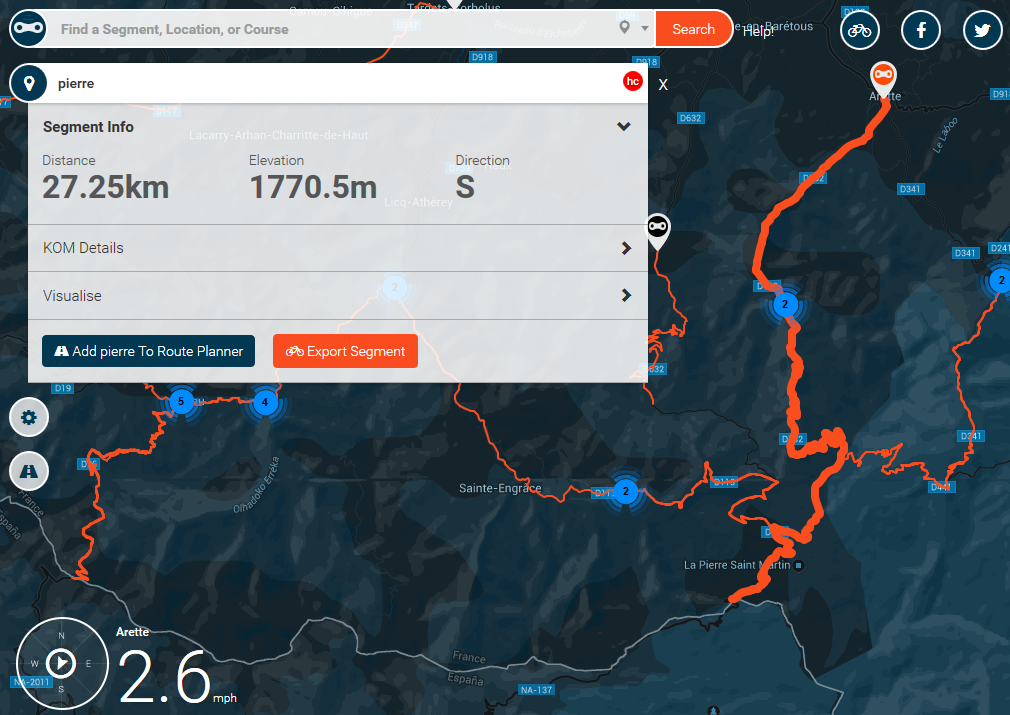This screenshot has width=1010, height=715.
Task: Click blue cluster 2 on the thick orange route
Action: point(785,304)
